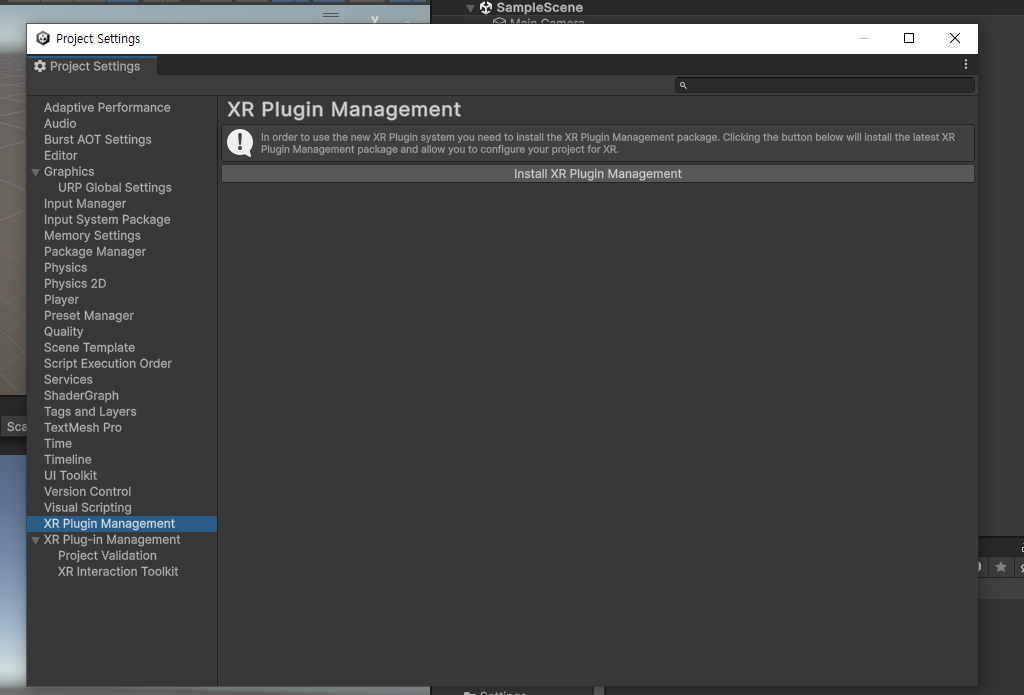Open Input Manager settings
Viewport: 1024px width, 695px height.
pyautogui.click(x=85, y=203)
